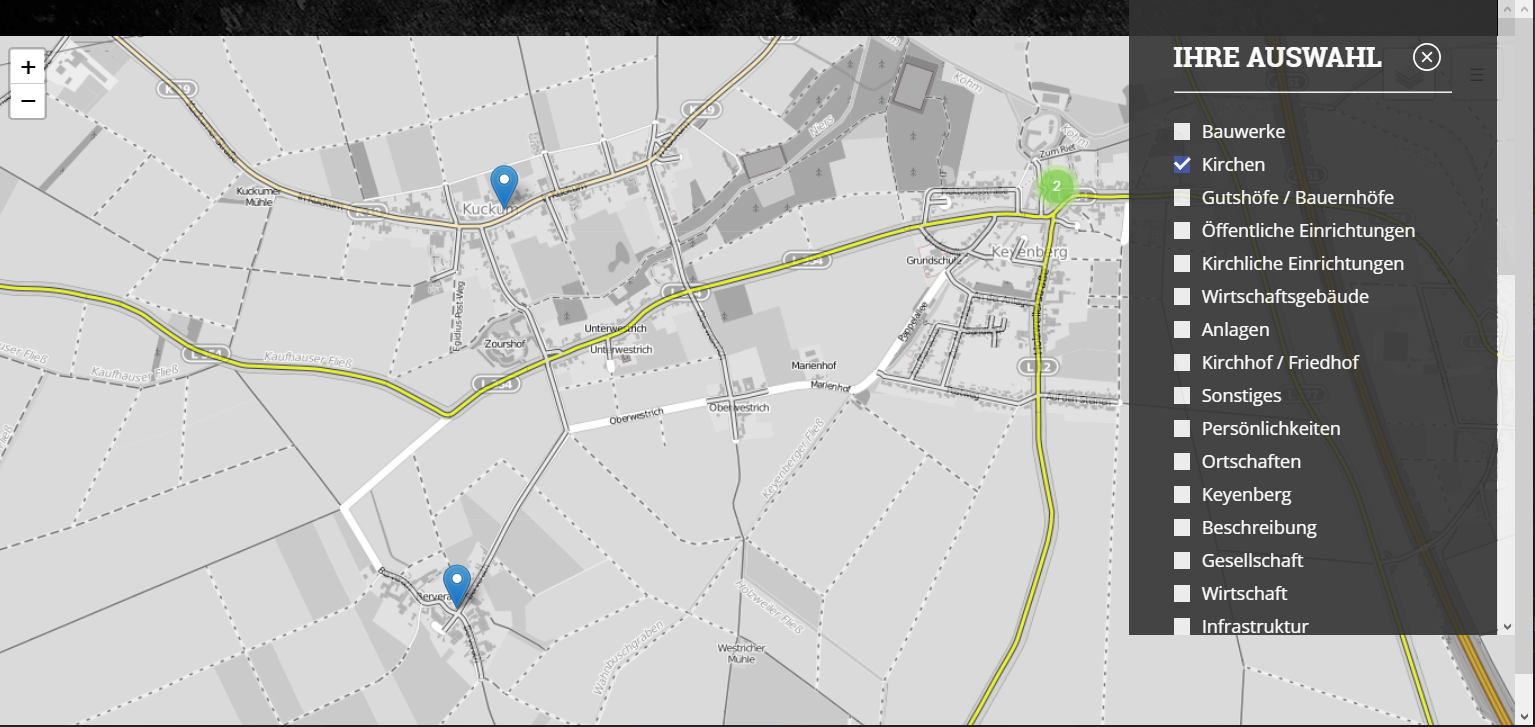Expand the green cluster marker at Keyenberg

pyautogui.click(x=1056, y=186)
